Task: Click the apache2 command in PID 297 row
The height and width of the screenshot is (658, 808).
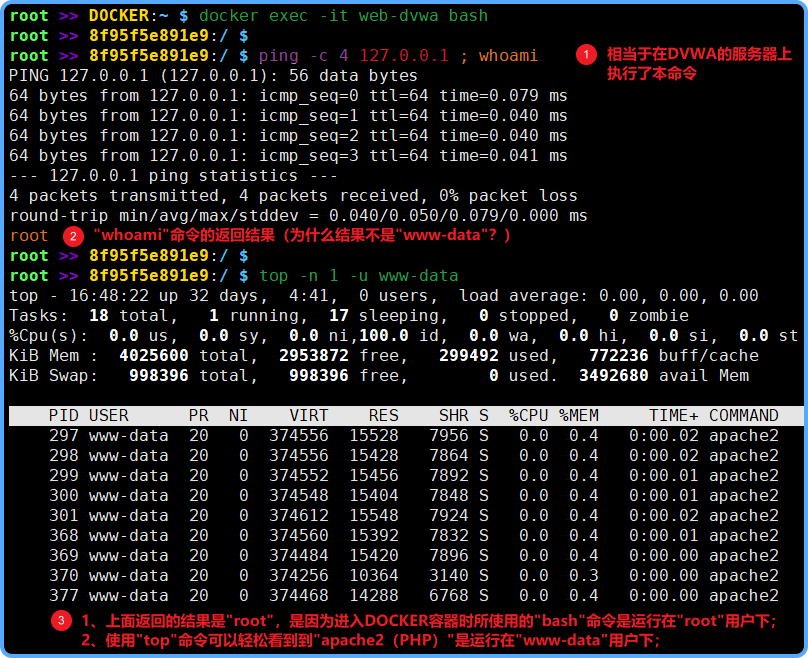Action: pos(744,436)
